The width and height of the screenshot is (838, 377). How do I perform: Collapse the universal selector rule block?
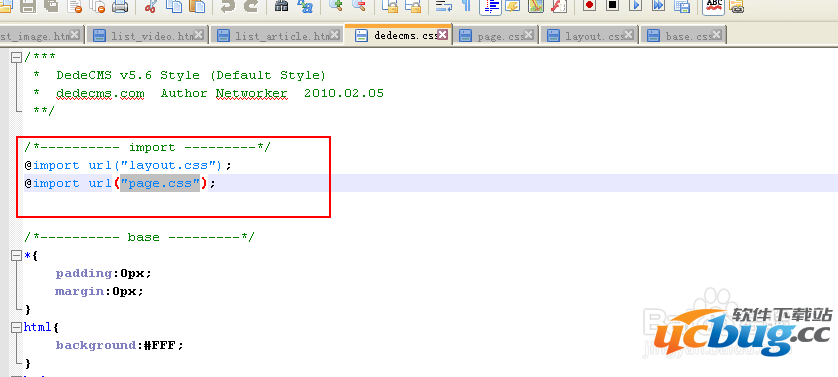click(x=17, y=256)
